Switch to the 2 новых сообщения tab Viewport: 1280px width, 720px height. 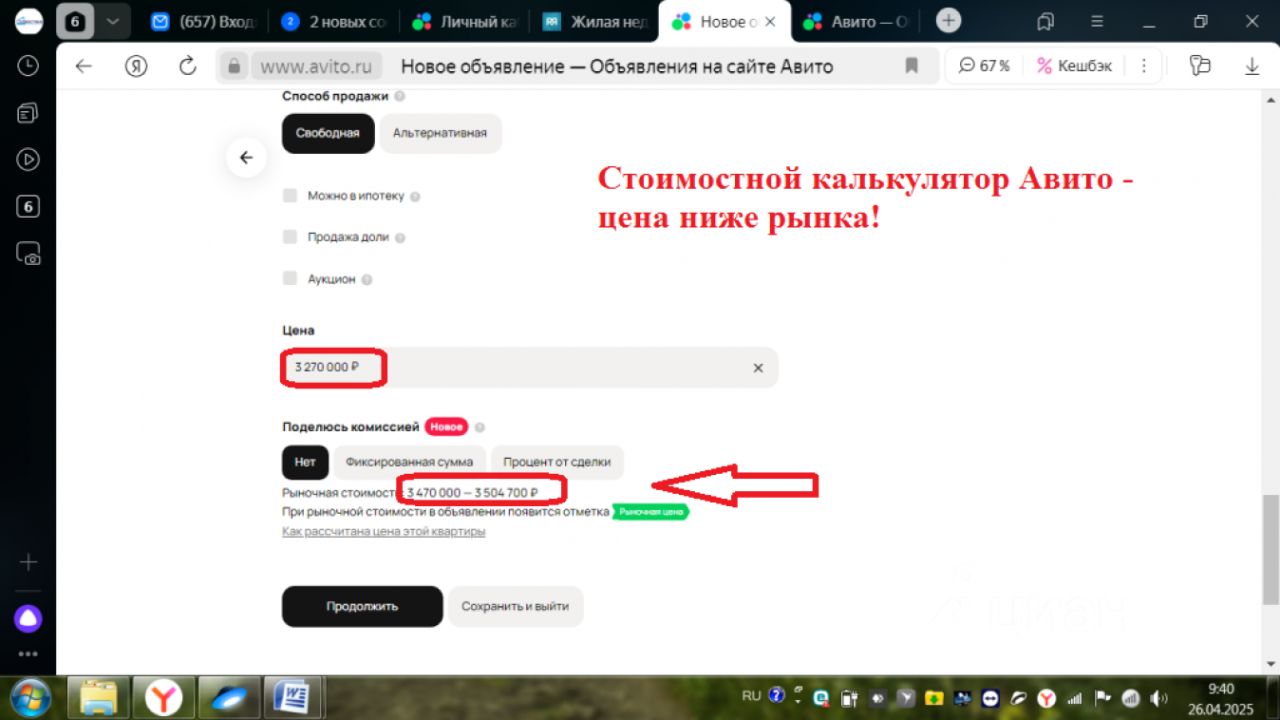[x=334, y=21]
